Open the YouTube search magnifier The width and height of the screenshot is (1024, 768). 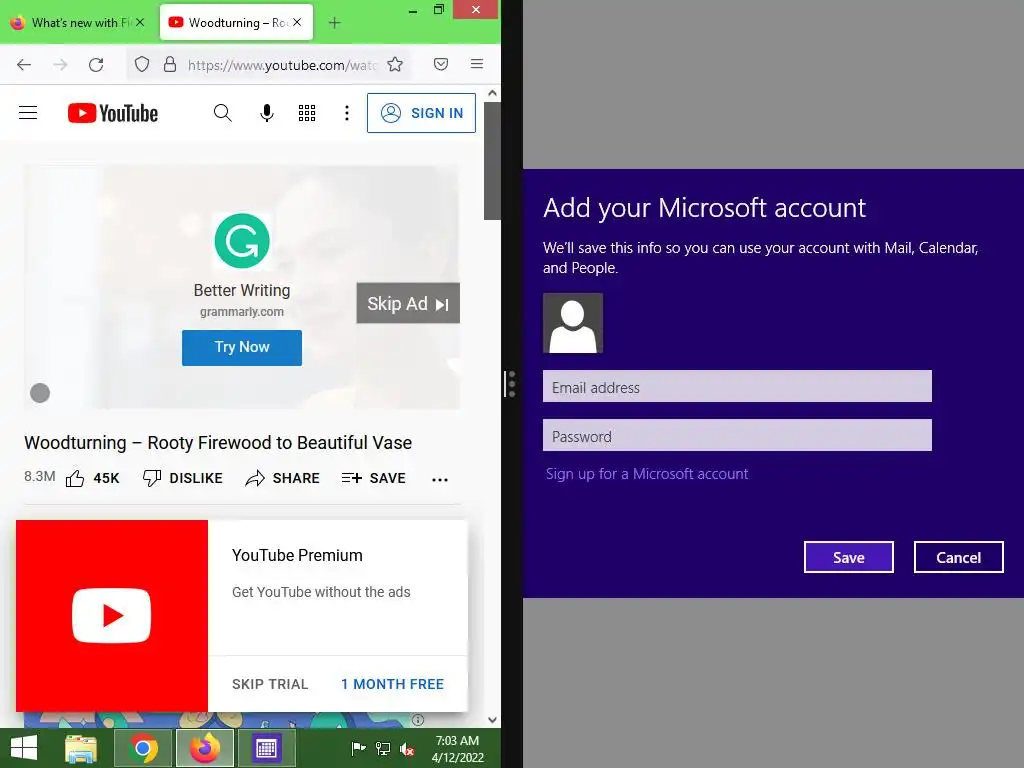223,113
